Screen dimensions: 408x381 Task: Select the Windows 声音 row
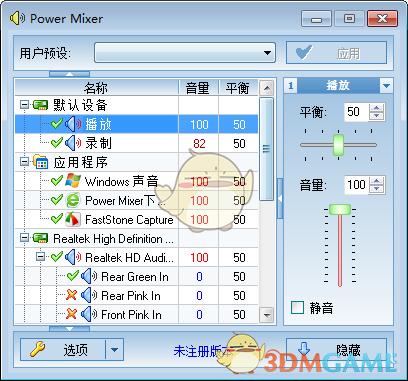(137, 181)
